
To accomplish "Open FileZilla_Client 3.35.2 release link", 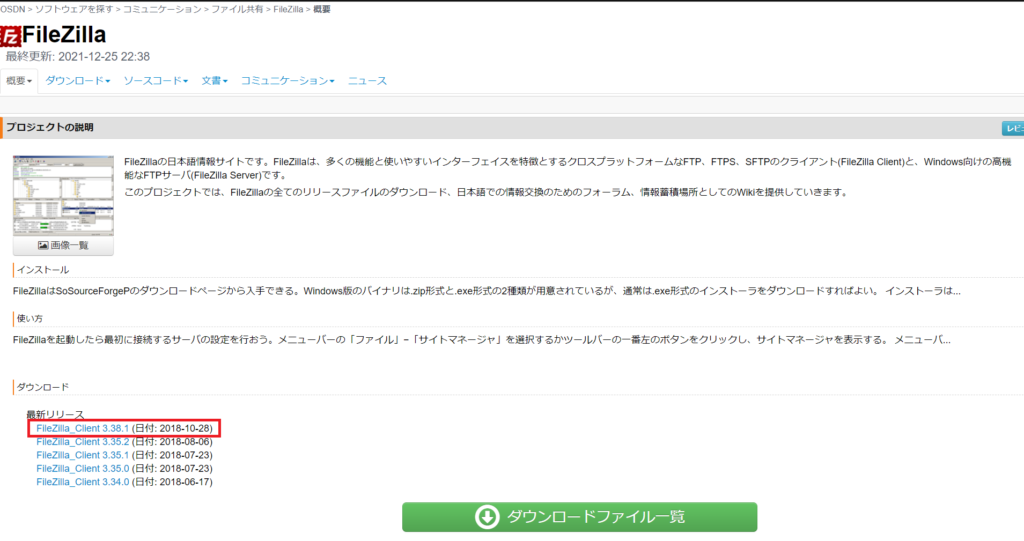I will (82, 442).
